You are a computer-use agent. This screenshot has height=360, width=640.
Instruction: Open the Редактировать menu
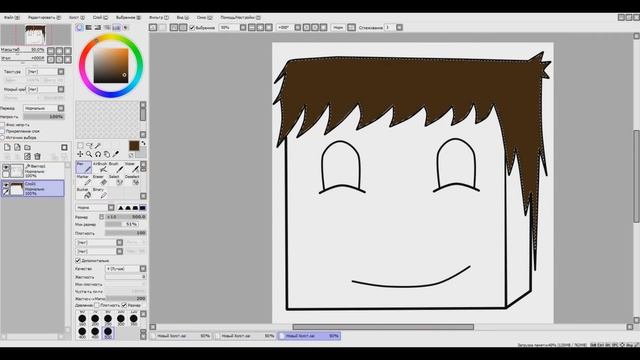point(44,18)
